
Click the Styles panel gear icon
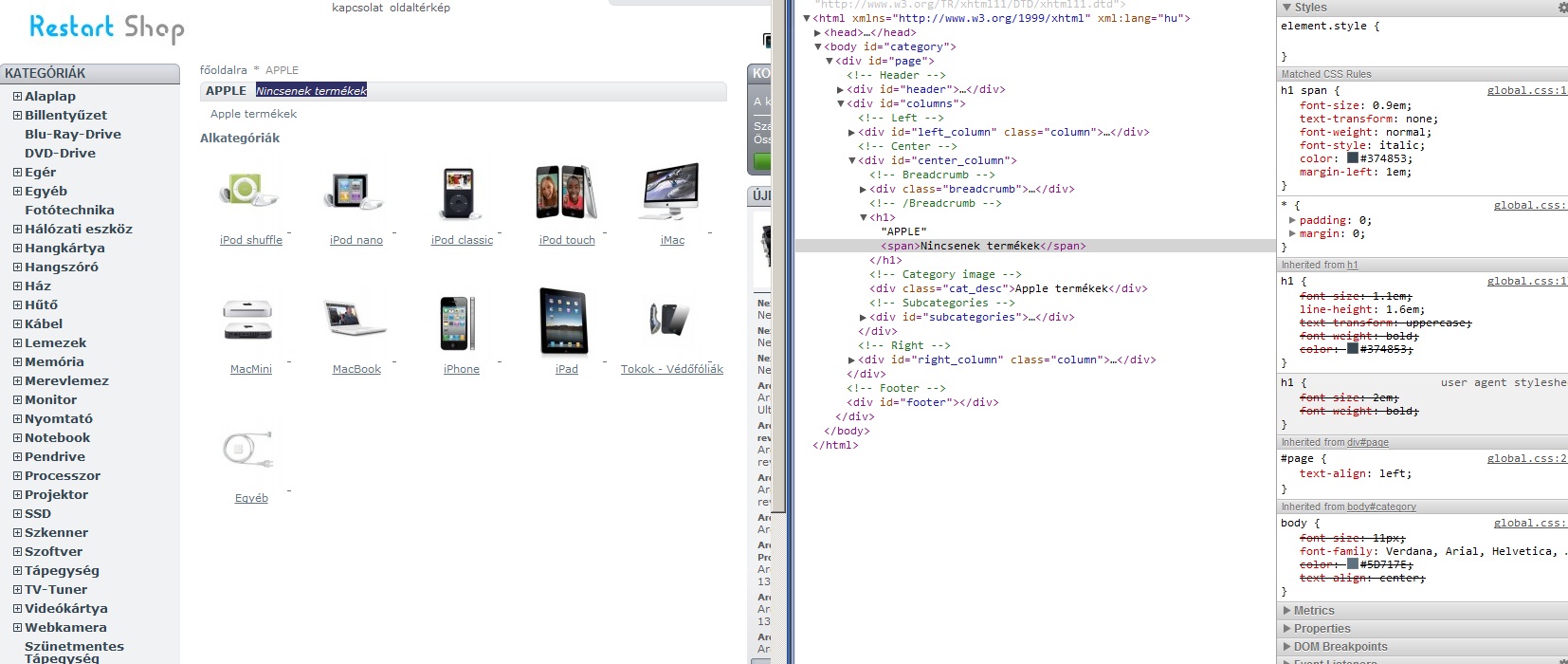click(1562, 8)
